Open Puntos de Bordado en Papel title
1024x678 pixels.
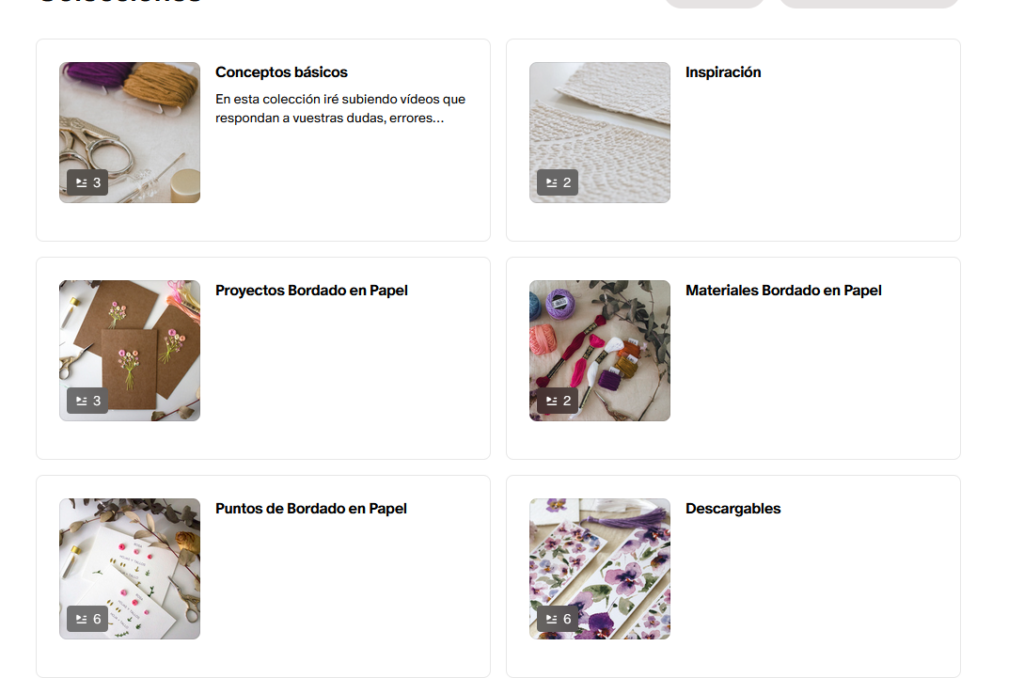coord(311,508)
